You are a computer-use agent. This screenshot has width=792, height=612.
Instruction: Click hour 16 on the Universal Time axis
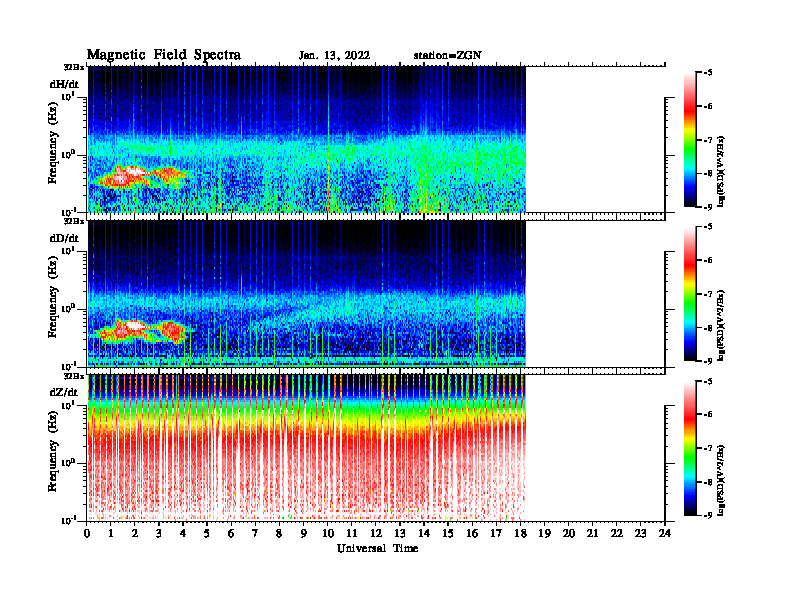[x=472, y=534]
